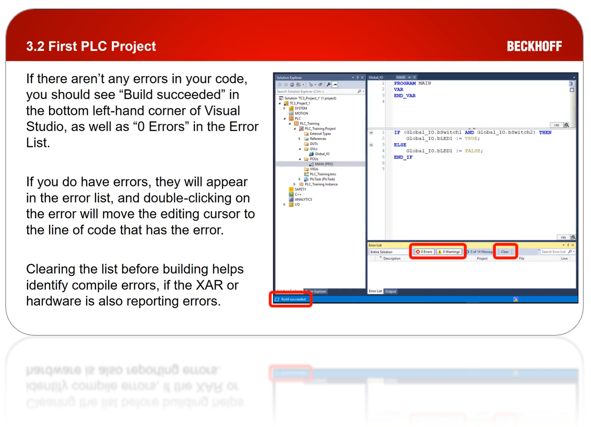Viewport: 591px width, 427px height.
Task: Expand the PLC_Training Instance node
Action: pyautogui.click(x=294, y=184)
